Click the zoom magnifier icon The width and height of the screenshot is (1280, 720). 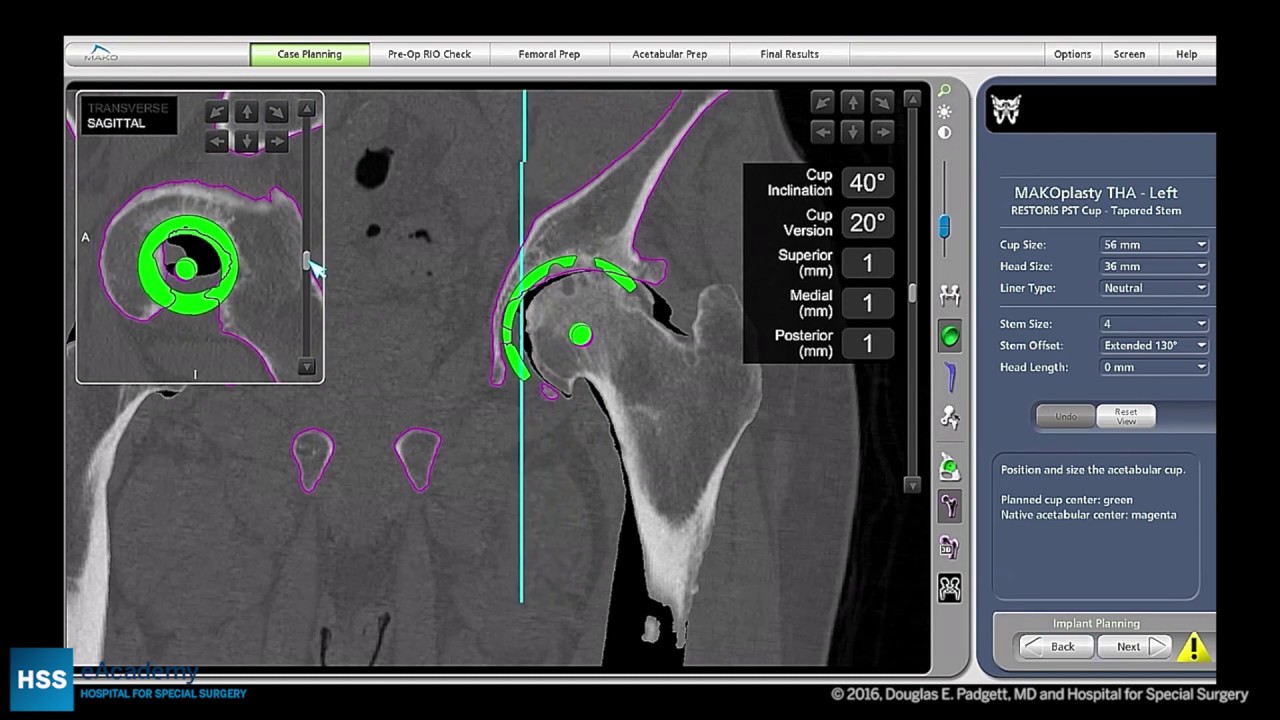click(944, 91)
